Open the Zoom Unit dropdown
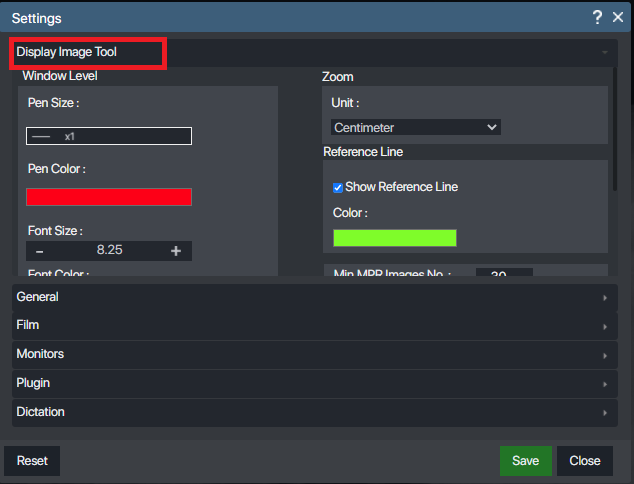 (415, 127)
